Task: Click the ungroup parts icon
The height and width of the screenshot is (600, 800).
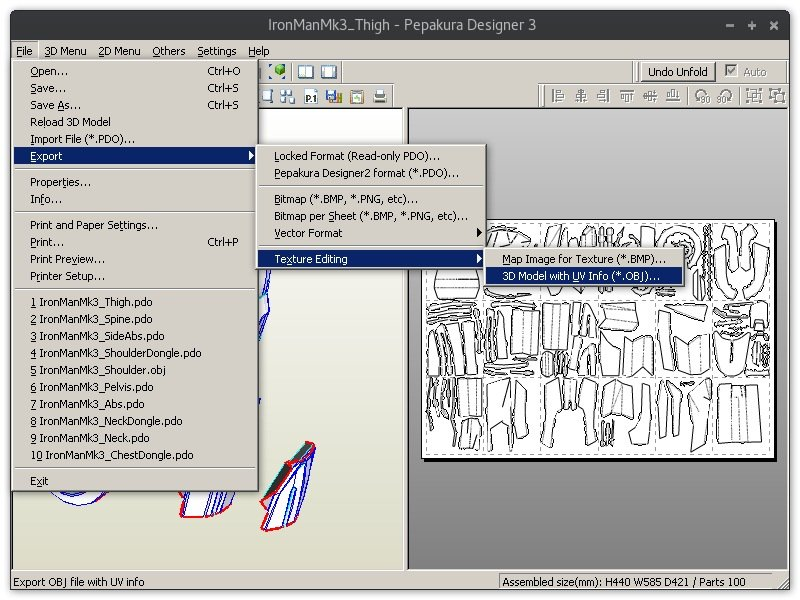Action: [777, 96]
